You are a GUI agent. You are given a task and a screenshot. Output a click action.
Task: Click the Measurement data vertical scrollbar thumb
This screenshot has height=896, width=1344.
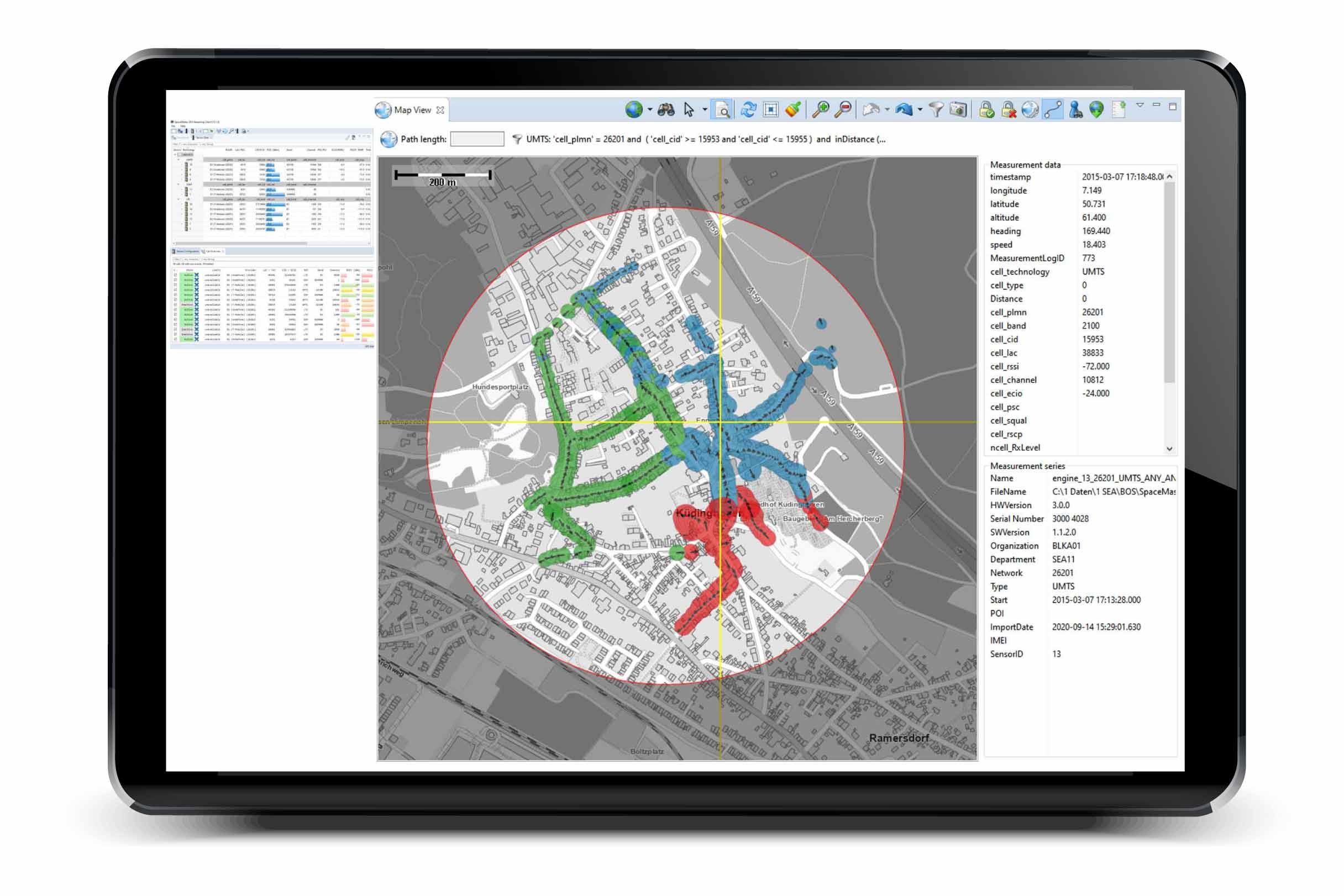(x=1169, y=282)
